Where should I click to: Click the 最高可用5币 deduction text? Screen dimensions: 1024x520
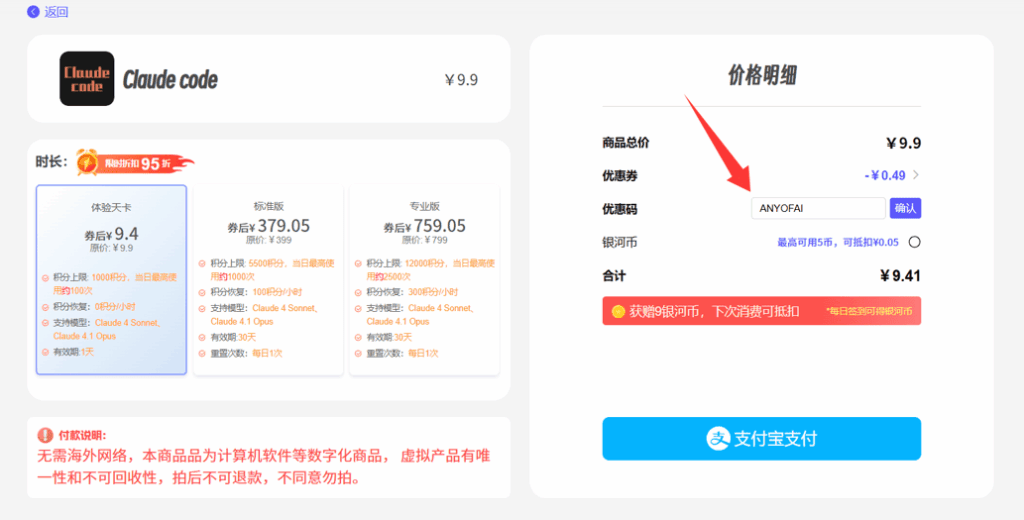click(x=838, y=242)
